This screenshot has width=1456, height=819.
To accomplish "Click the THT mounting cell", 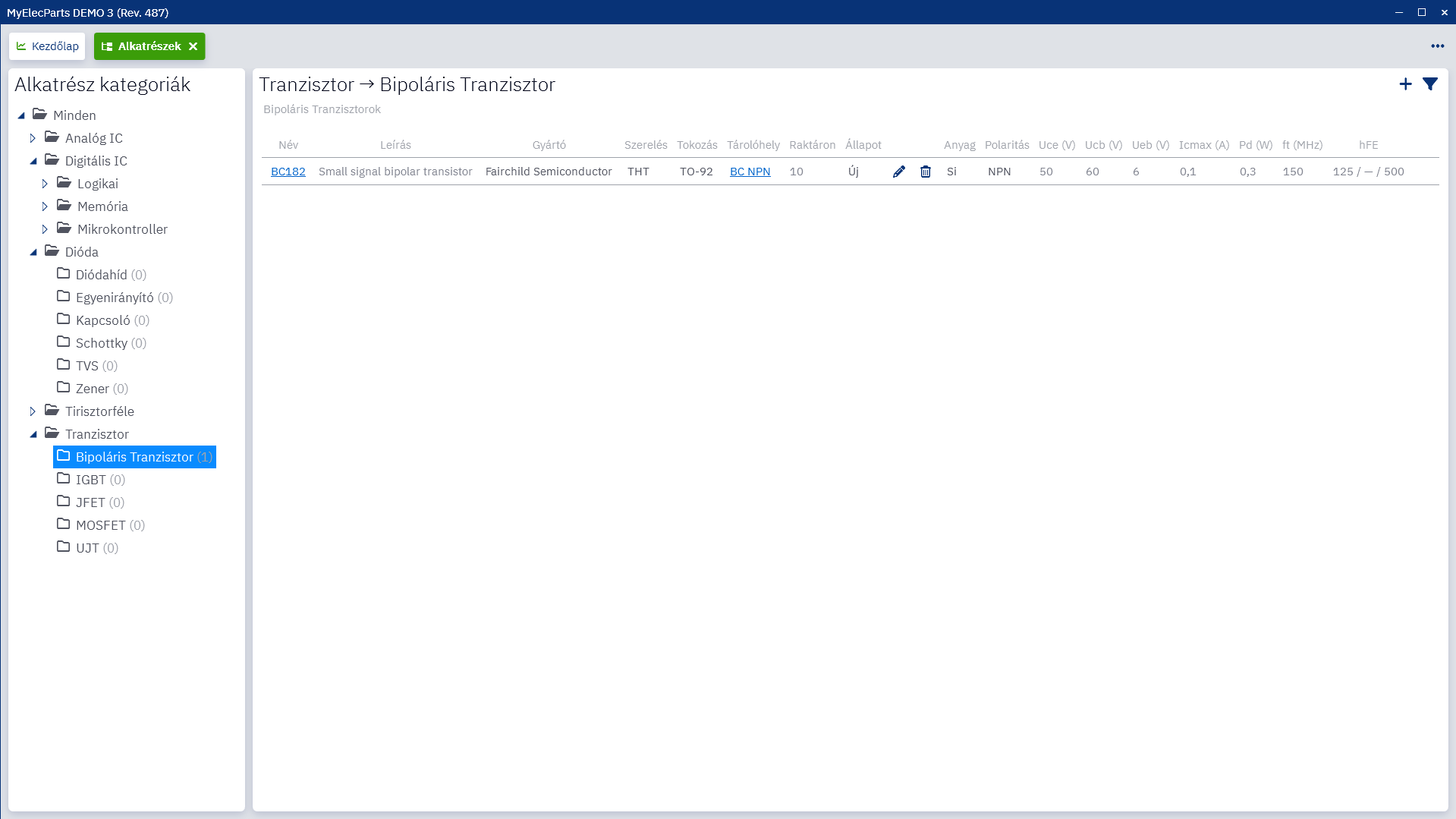I will point(638,172).
